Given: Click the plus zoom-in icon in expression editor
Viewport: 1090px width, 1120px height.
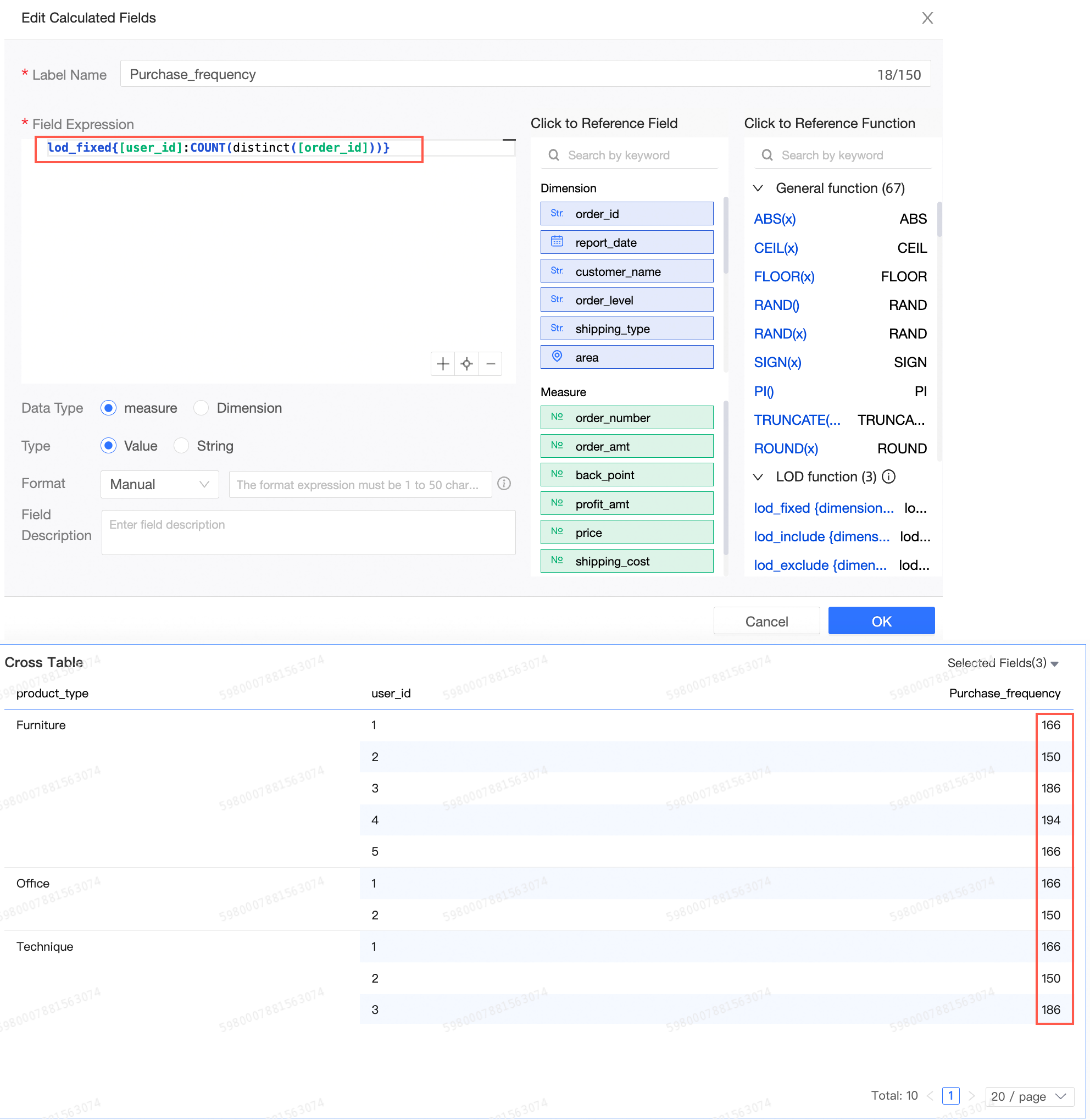Looking at the screenshot, I should click(442, 364).
